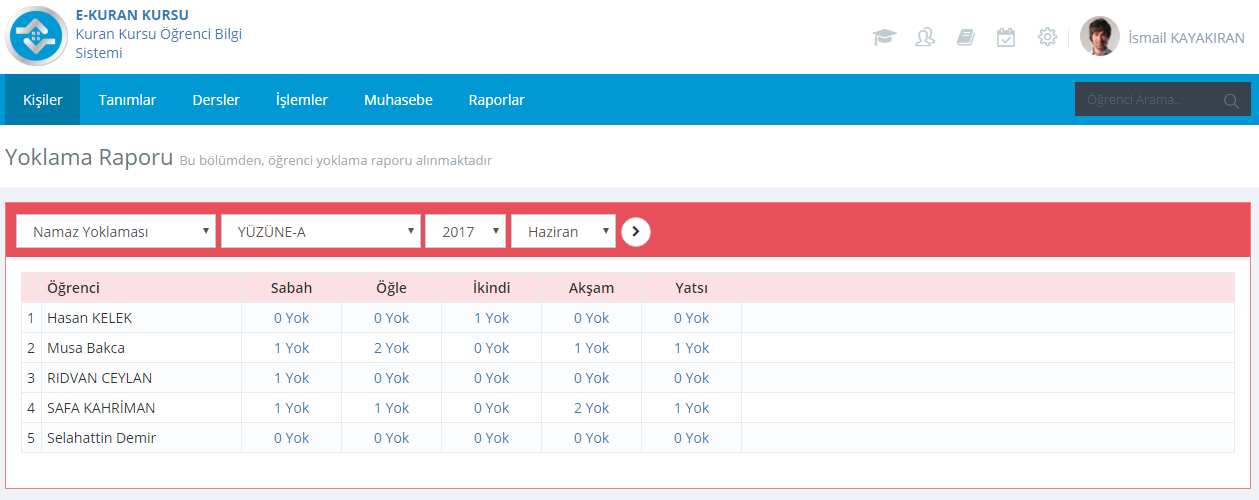Screen dimensions: 1259x500
Task: Open the Tanımlar menu
Action: (127, 100)
